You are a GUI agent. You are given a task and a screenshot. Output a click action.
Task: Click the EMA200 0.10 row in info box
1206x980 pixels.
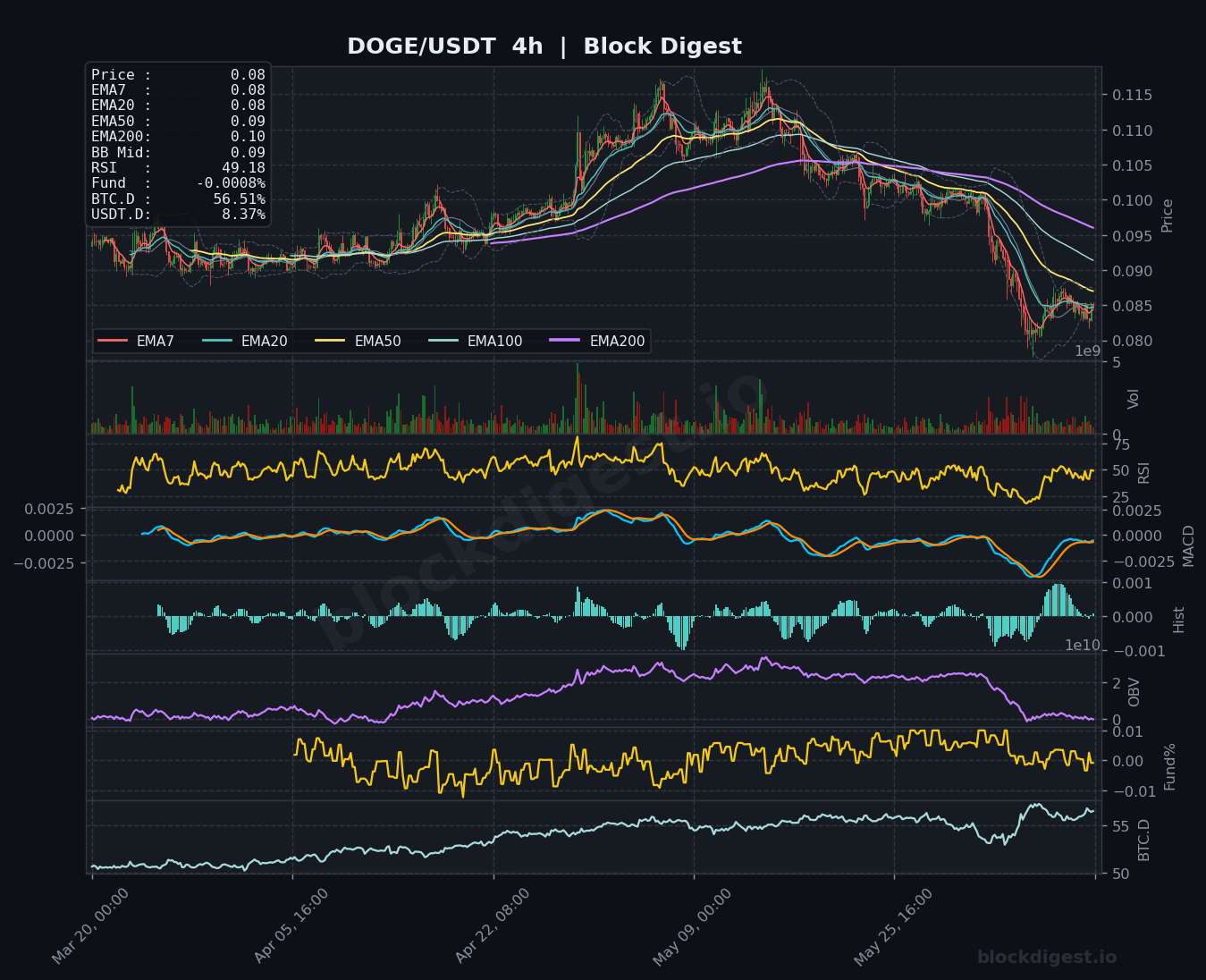click(x=178, y=137)
